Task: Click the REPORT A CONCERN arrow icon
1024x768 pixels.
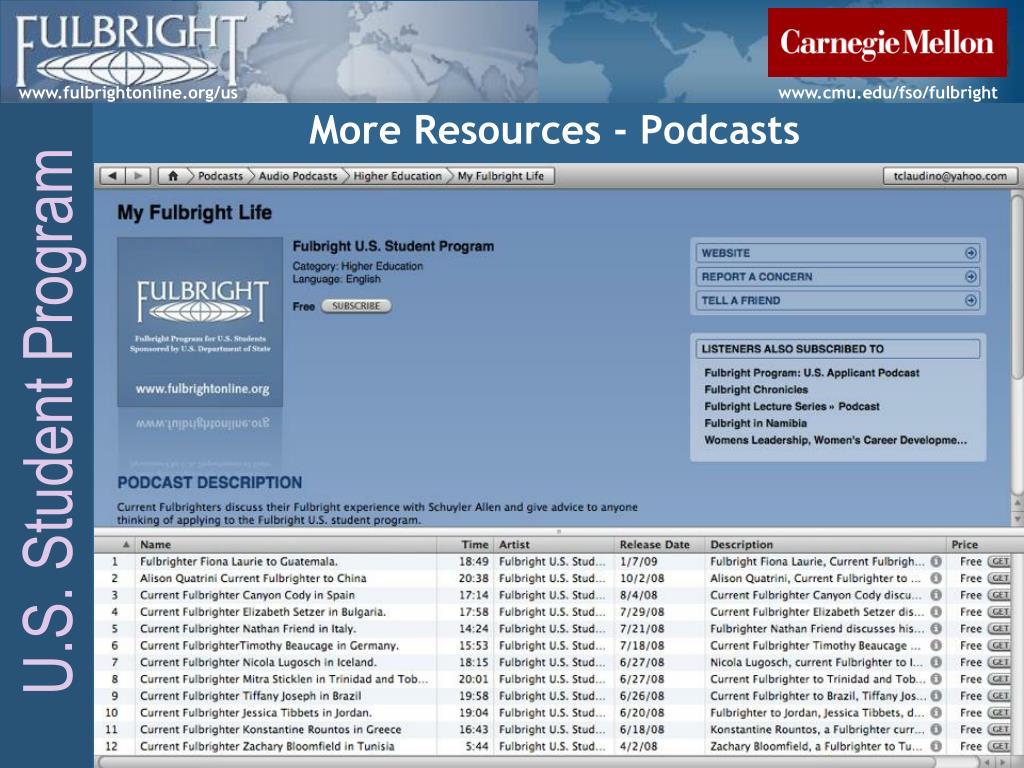Action: coord(970,277)
